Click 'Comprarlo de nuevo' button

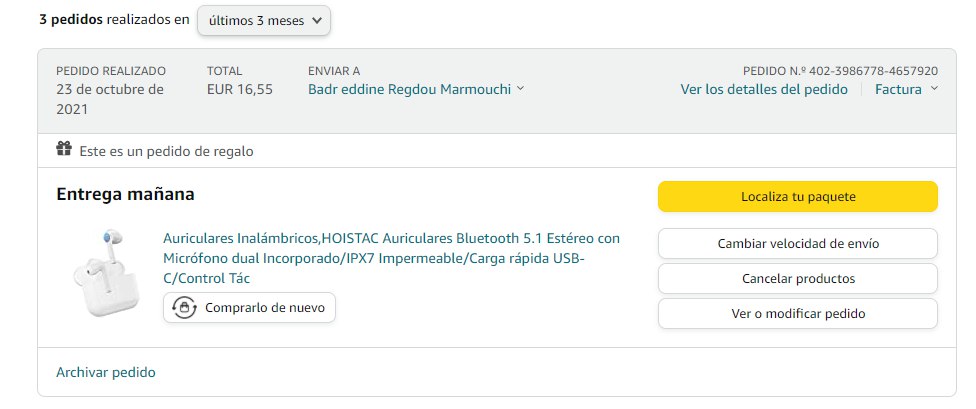(x=250, y=308)
